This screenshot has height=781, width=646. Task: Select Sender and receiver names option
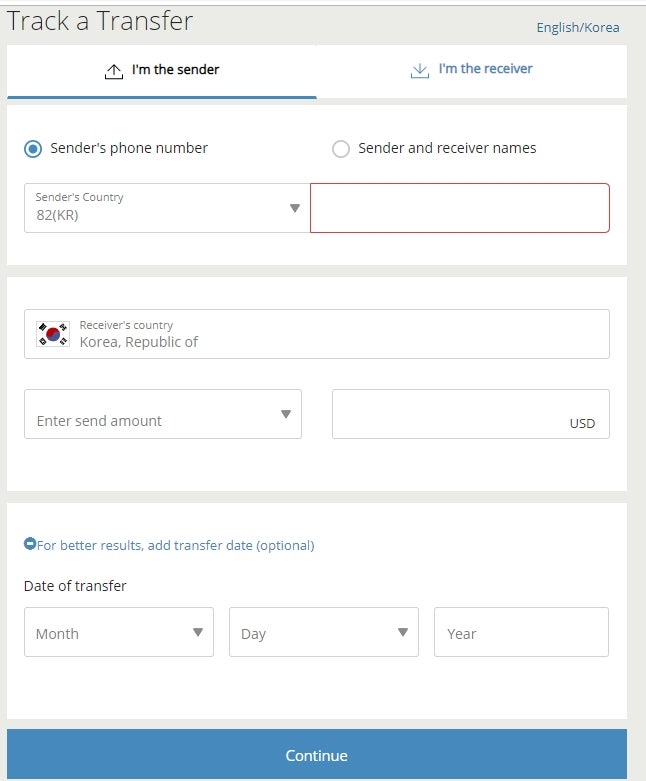pyautogui.click(x=341, y=148)
